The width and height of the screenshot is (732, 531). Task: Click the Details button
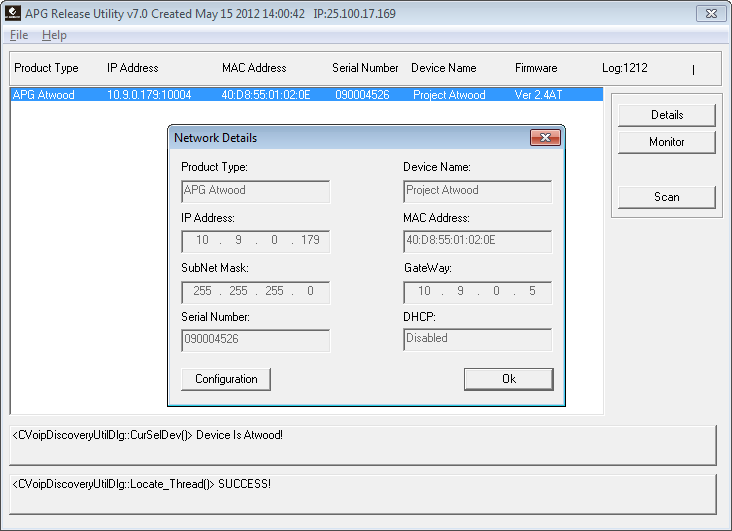(667, 115)
